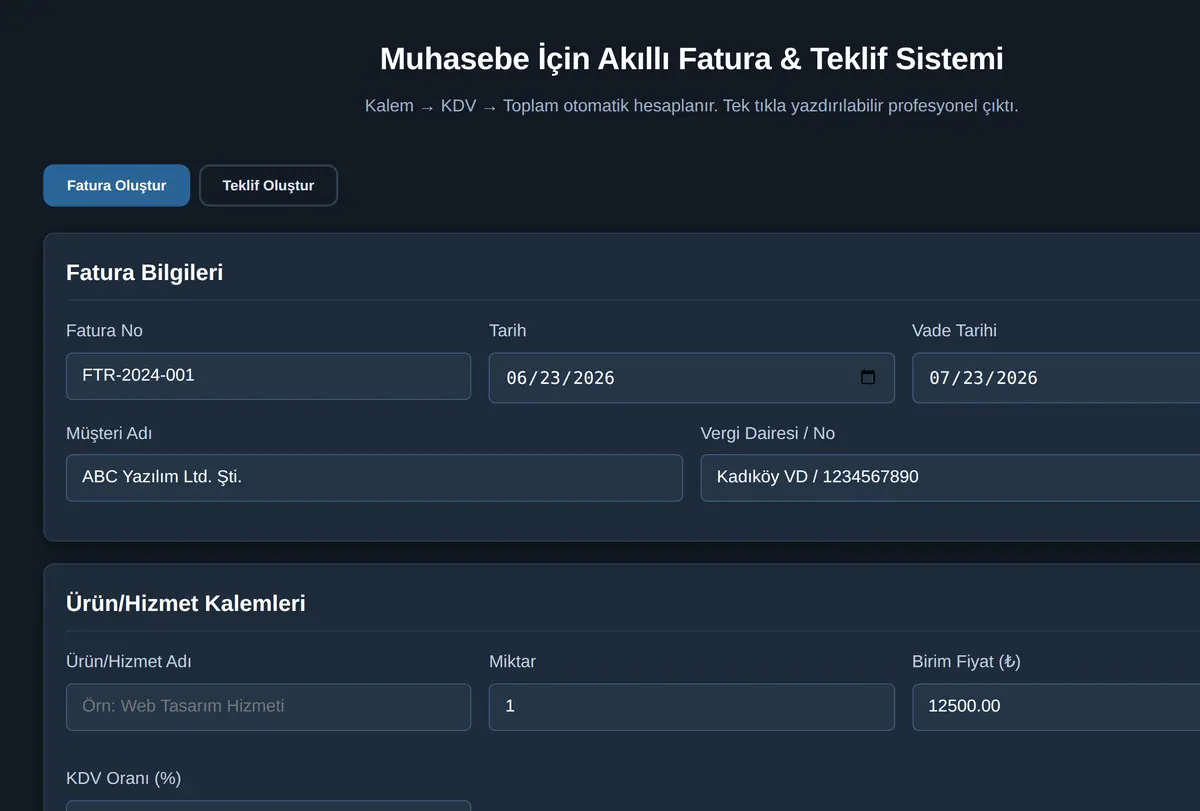The image size is (1200, 811).
Task: Select the Miktar quantity field
Action: coord(691,707)
